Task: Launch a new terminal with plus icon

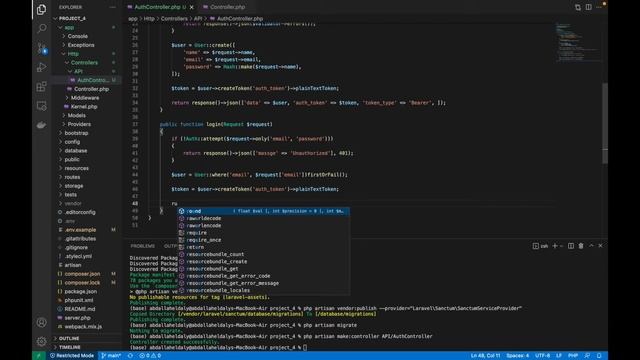Action: click(x=555, y=246)
